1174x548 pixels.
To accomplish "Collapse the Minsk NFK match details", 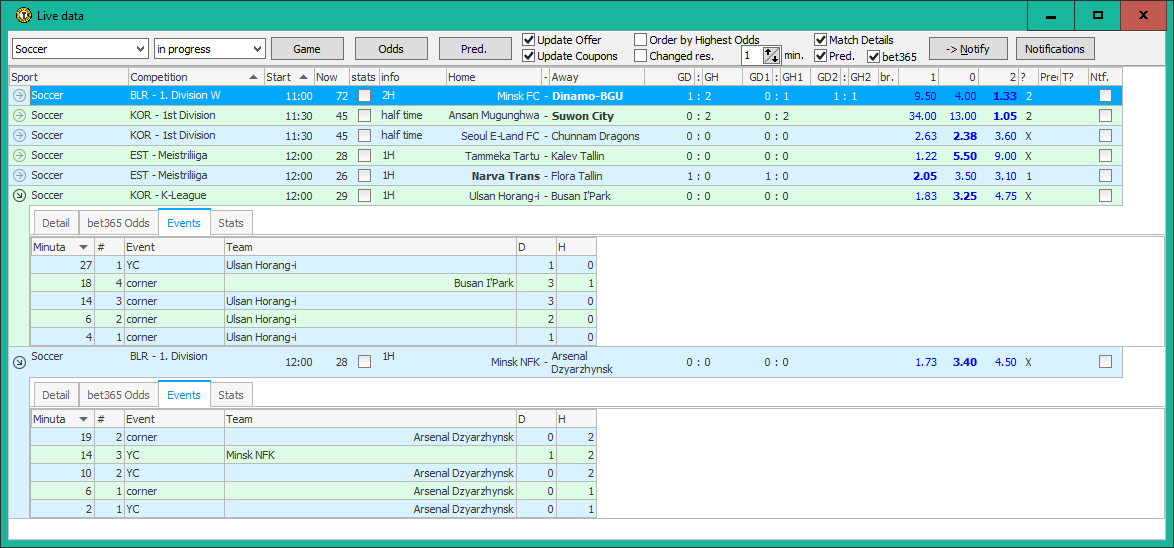I will point(19,362).
